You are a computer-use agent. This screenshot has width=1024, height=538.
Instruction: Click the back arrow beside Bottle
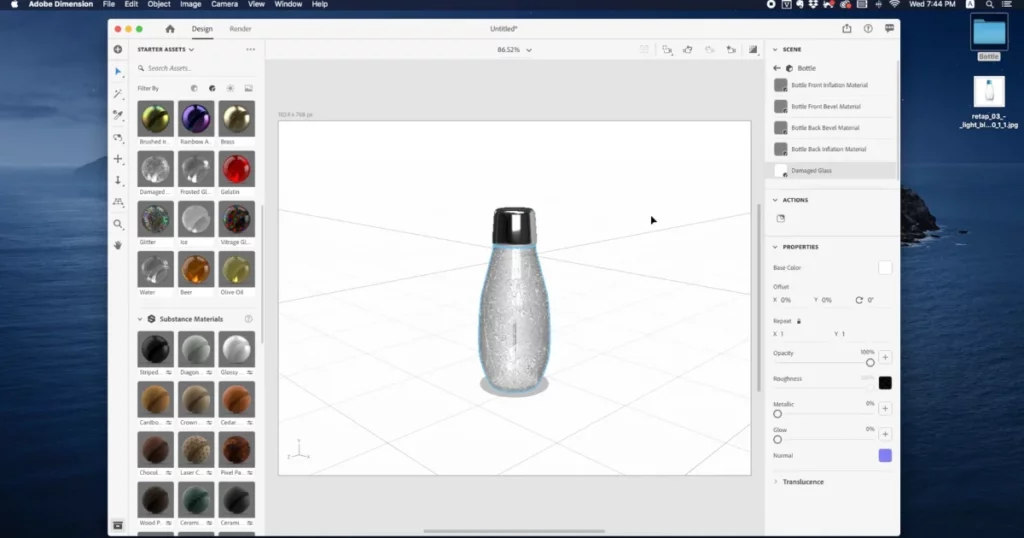click(x=776, y=68)
